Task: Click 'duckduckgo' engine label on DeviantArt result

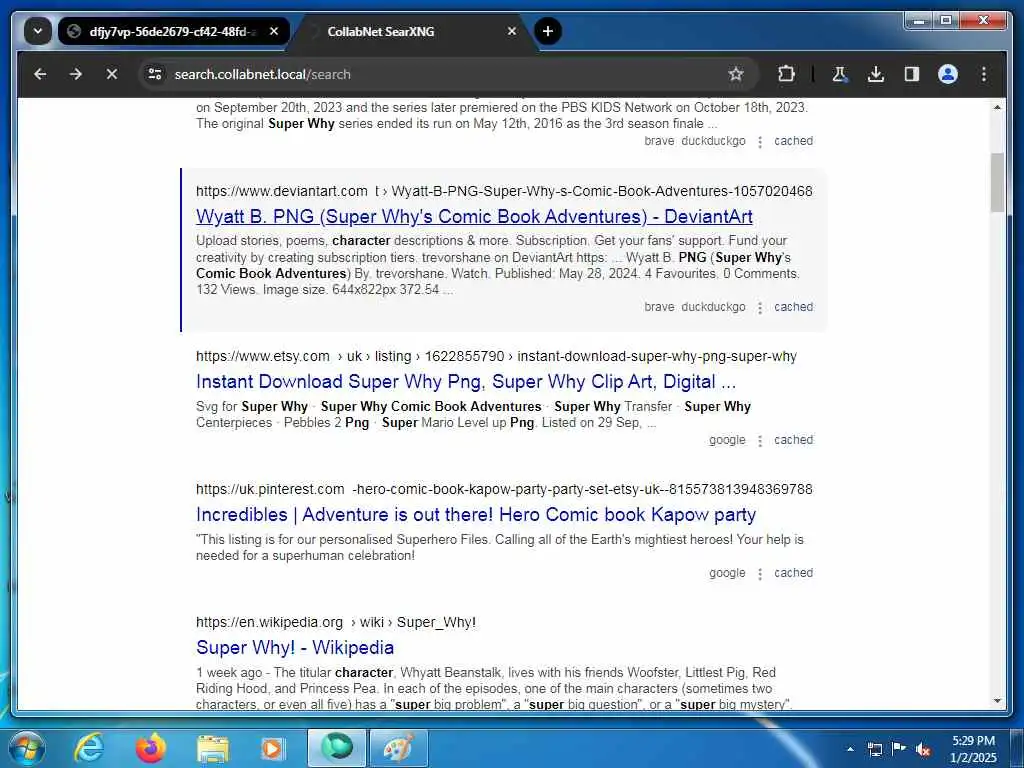Action: coord(713,307)
